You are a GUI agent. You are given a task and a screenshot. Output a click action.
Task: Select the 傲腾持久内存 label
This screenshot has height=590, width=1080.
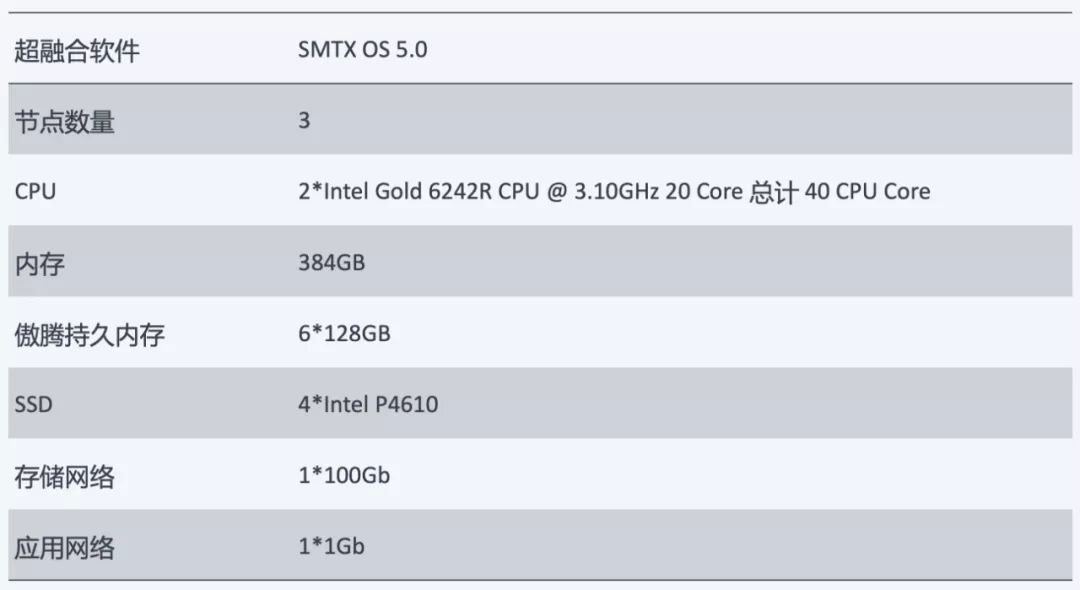click(90, 335)
